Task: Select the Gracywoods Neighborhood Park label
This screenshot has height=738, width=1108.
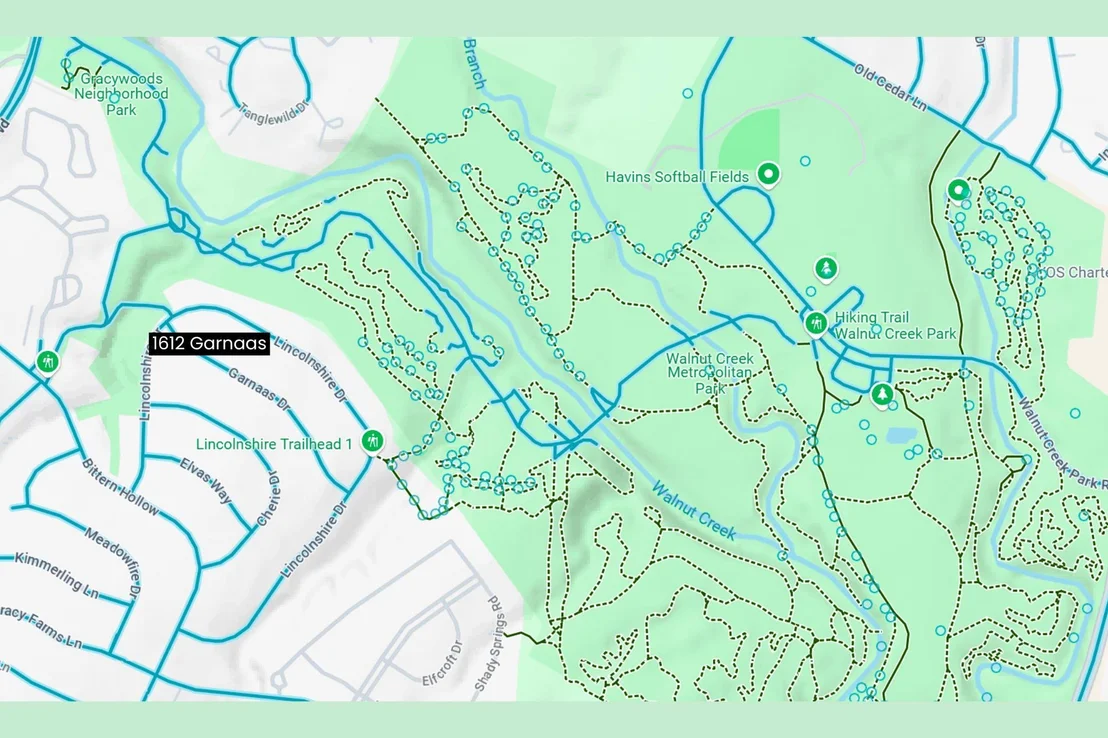Action: pos(122,94)
